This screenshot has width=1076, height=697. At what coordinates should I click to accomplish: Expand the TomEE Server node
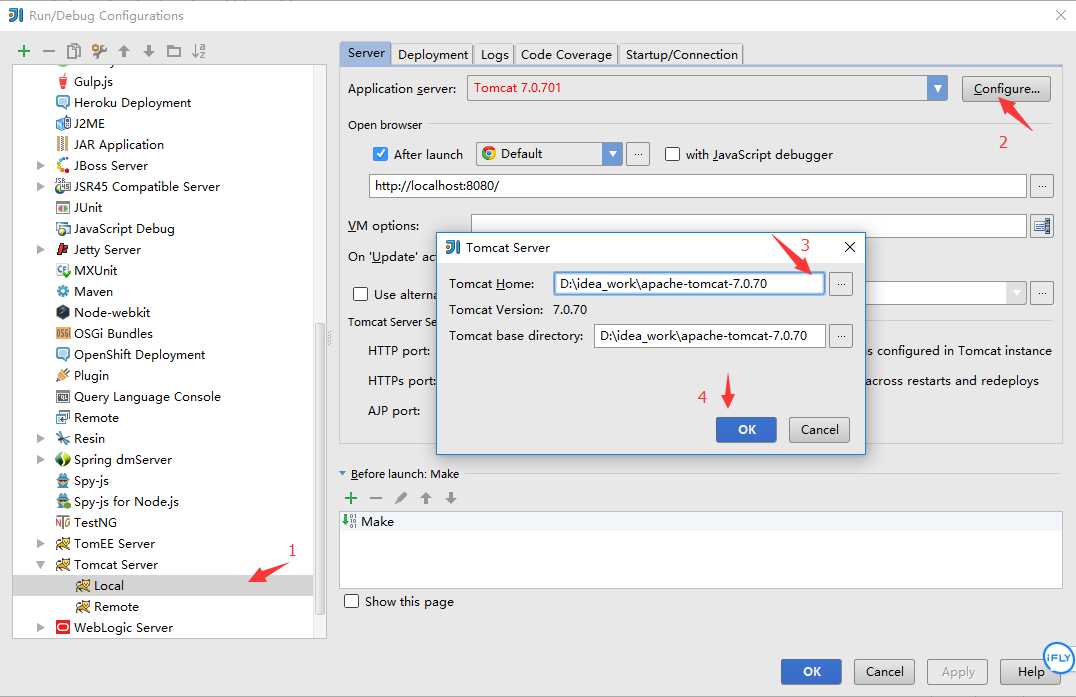click(40, 543)
